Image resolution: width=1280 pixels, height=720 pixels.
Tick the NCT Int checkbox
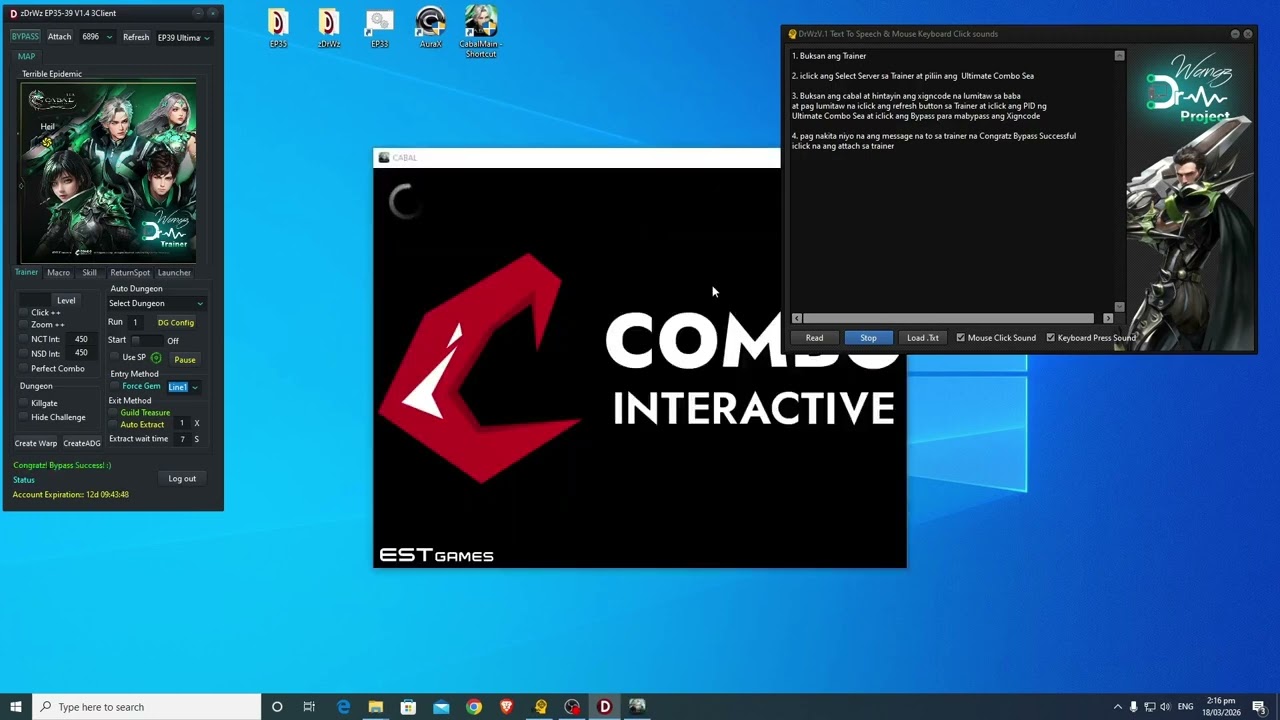(x=24, y=339)
